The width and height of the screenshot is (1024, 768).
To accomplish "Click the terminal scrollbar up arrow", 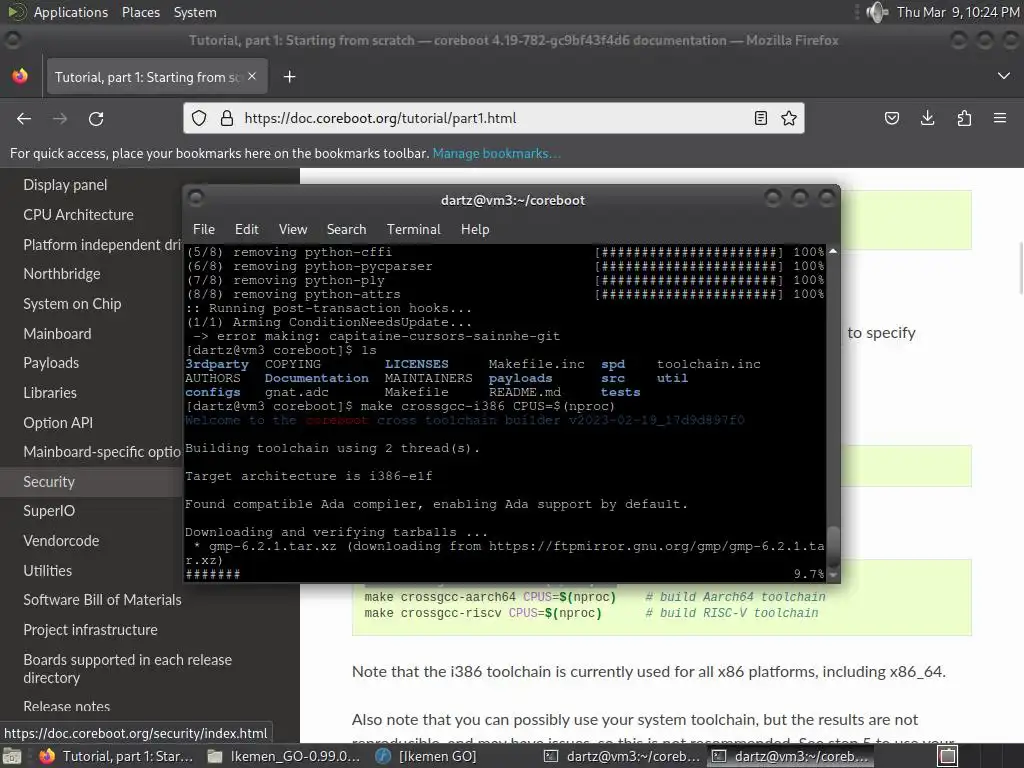I will point(833,251).
